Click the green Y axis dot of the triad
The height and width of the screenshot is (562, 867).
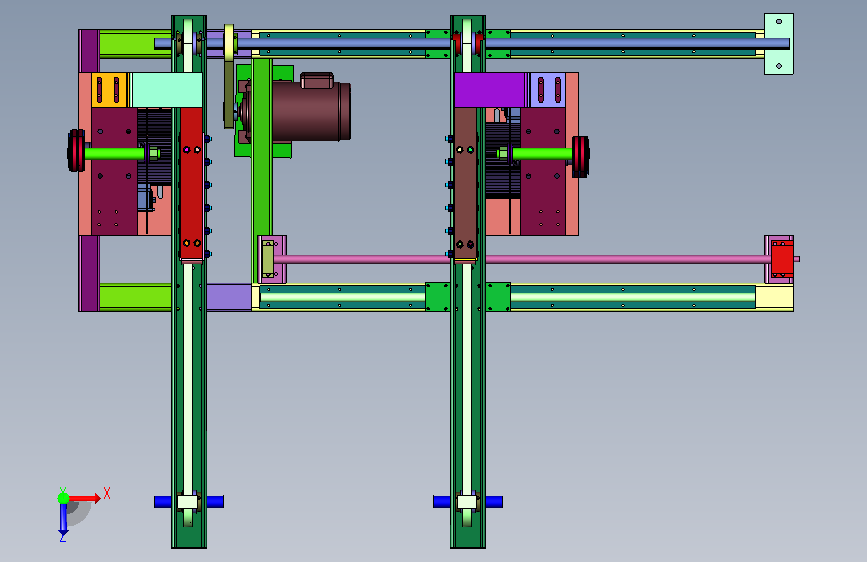pyautogui.click(x=64, y=498)
